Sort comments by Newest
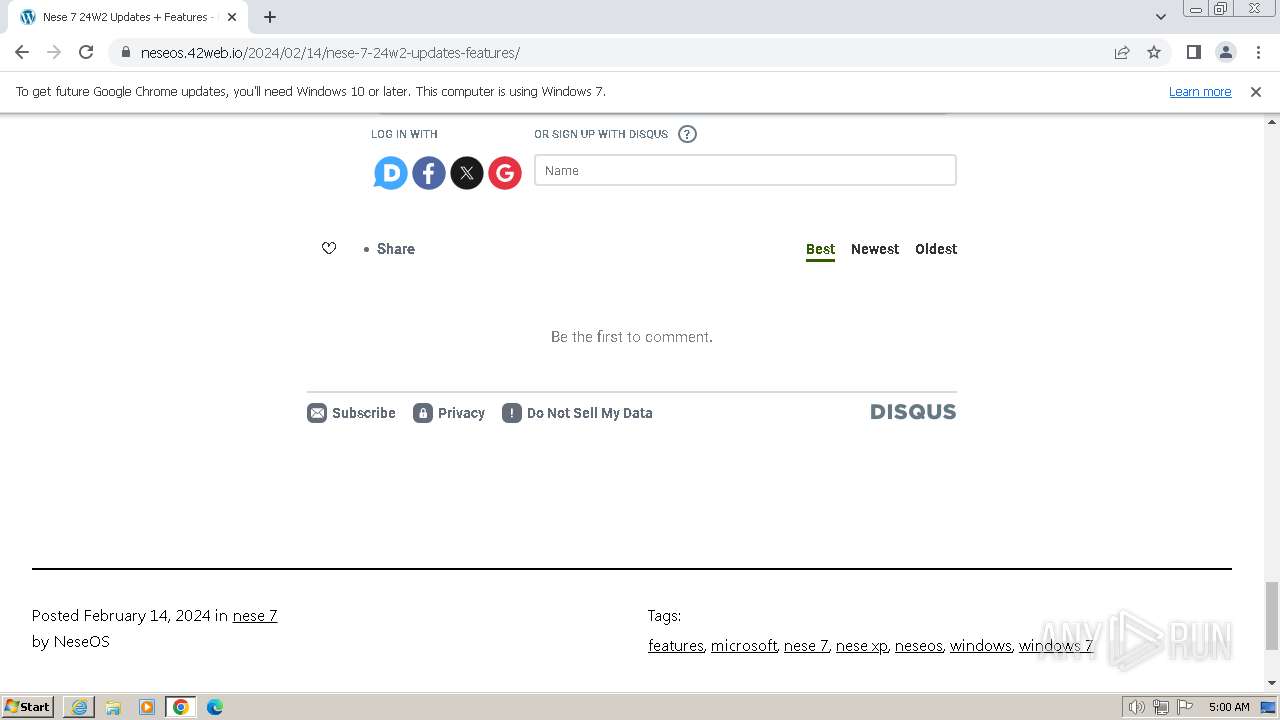 tap(875, 249)
